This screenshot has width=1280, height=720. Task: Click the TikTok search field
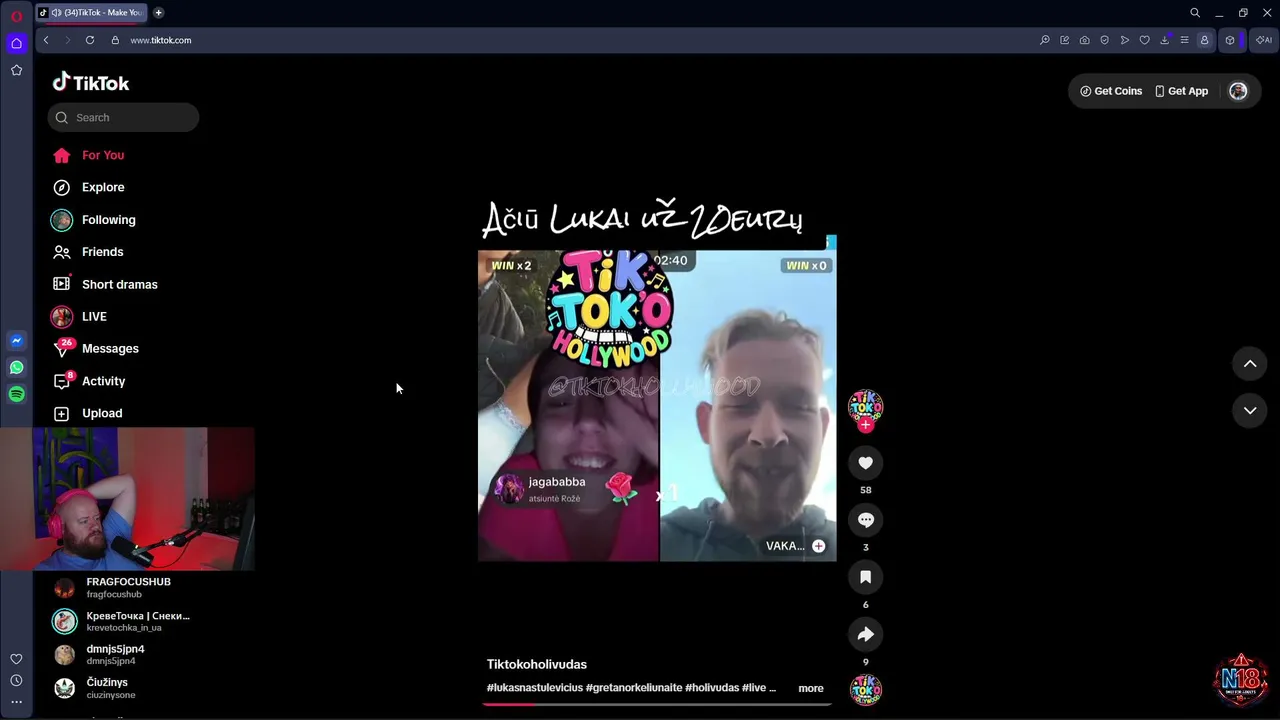pyautogui.click(x=123, y=117)
